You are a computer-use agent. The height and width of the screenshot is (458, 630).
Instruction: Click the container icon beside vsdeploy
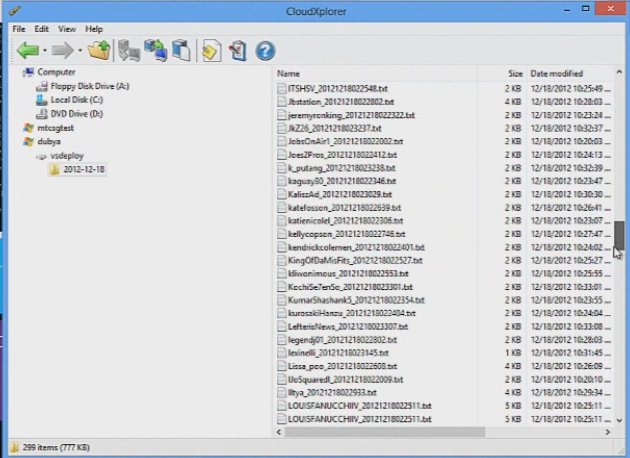click(x=41, y=156)
